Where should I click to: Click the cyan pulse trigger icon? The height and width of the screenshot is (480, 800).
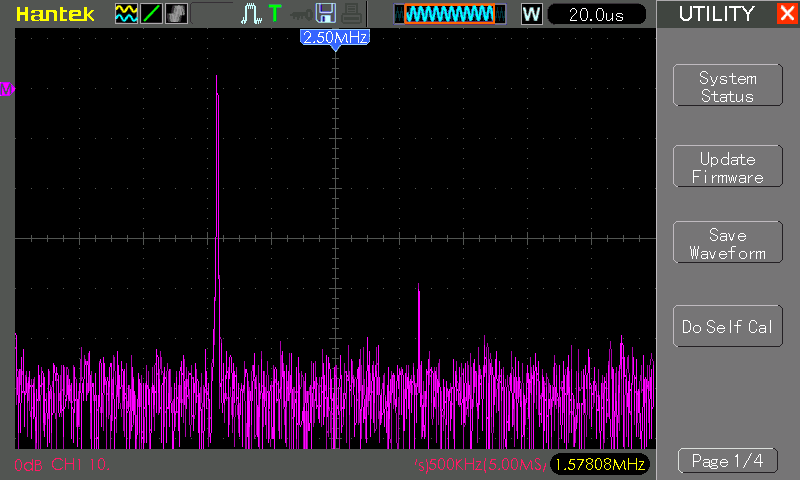pos(251,14)
